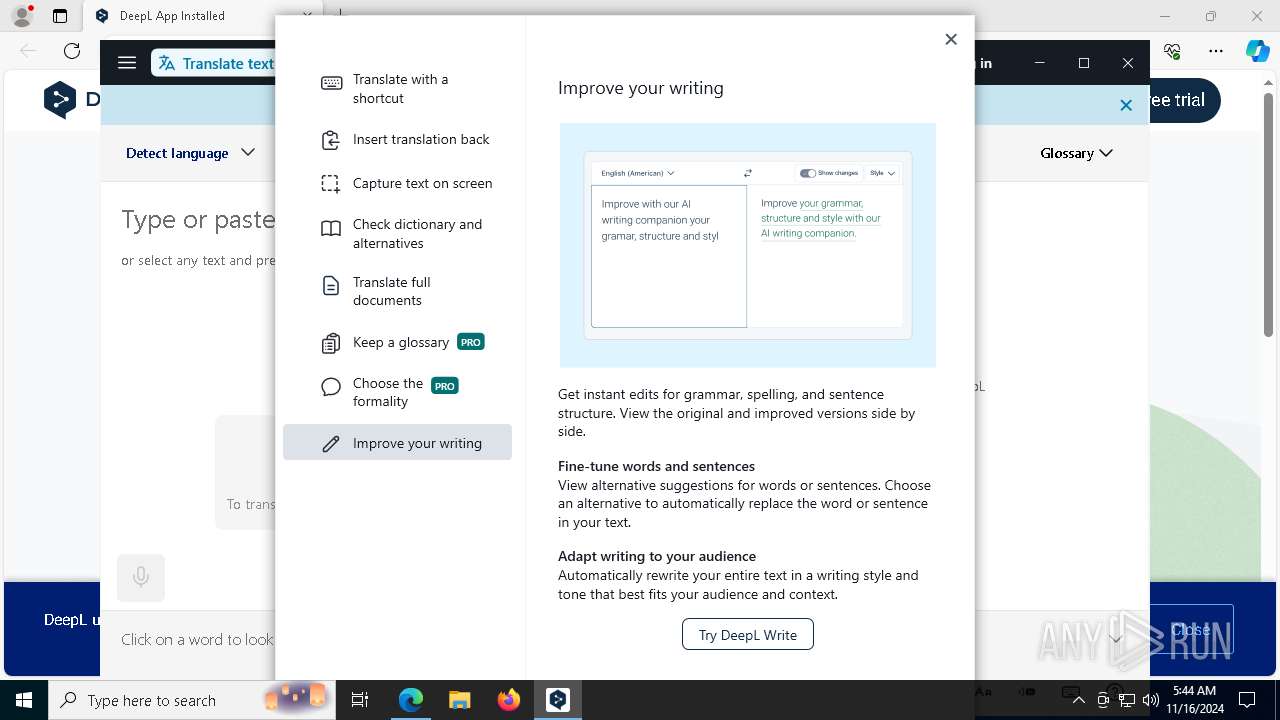Click the taskbar search box
The width and height of the screenshot is (1280, 720).
[x=193, y=700]
